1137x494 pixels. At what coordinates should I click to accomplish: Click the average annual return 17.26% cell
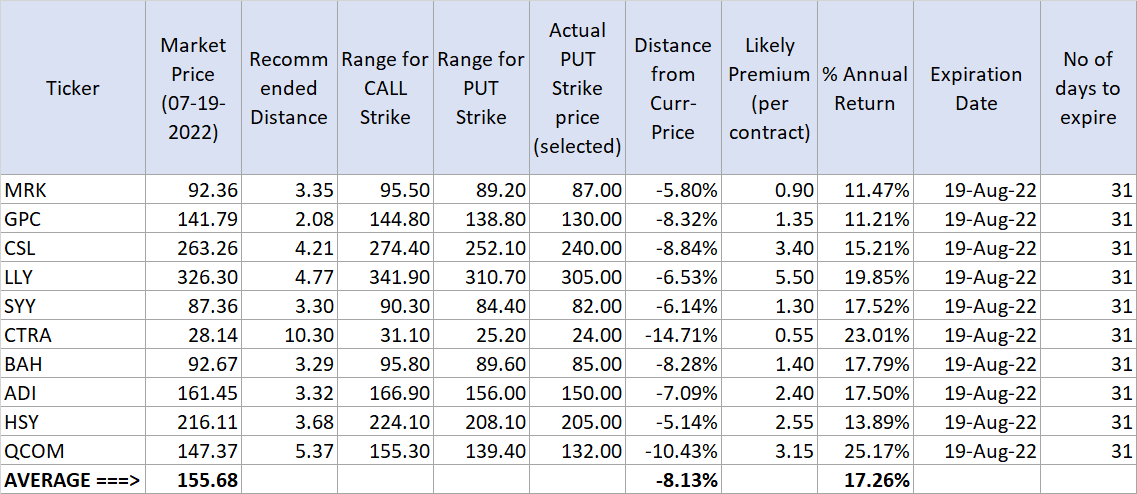click(x=866, y=481)
